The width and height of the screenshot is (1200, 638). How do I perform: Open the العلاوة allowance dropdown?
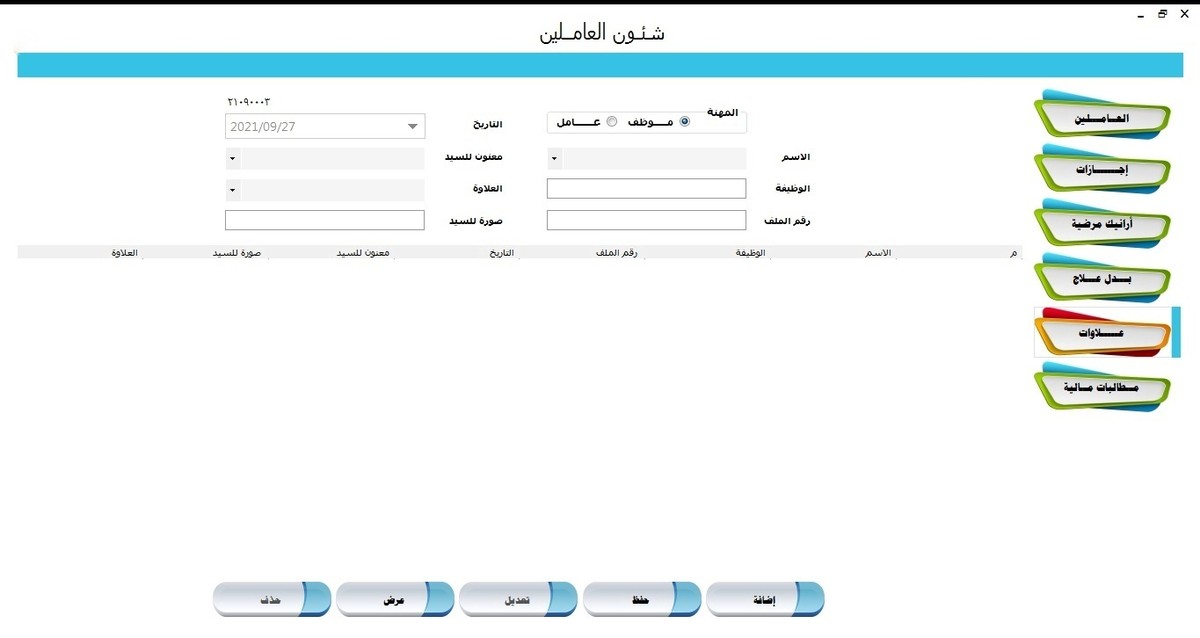click(x=231, y=189)
